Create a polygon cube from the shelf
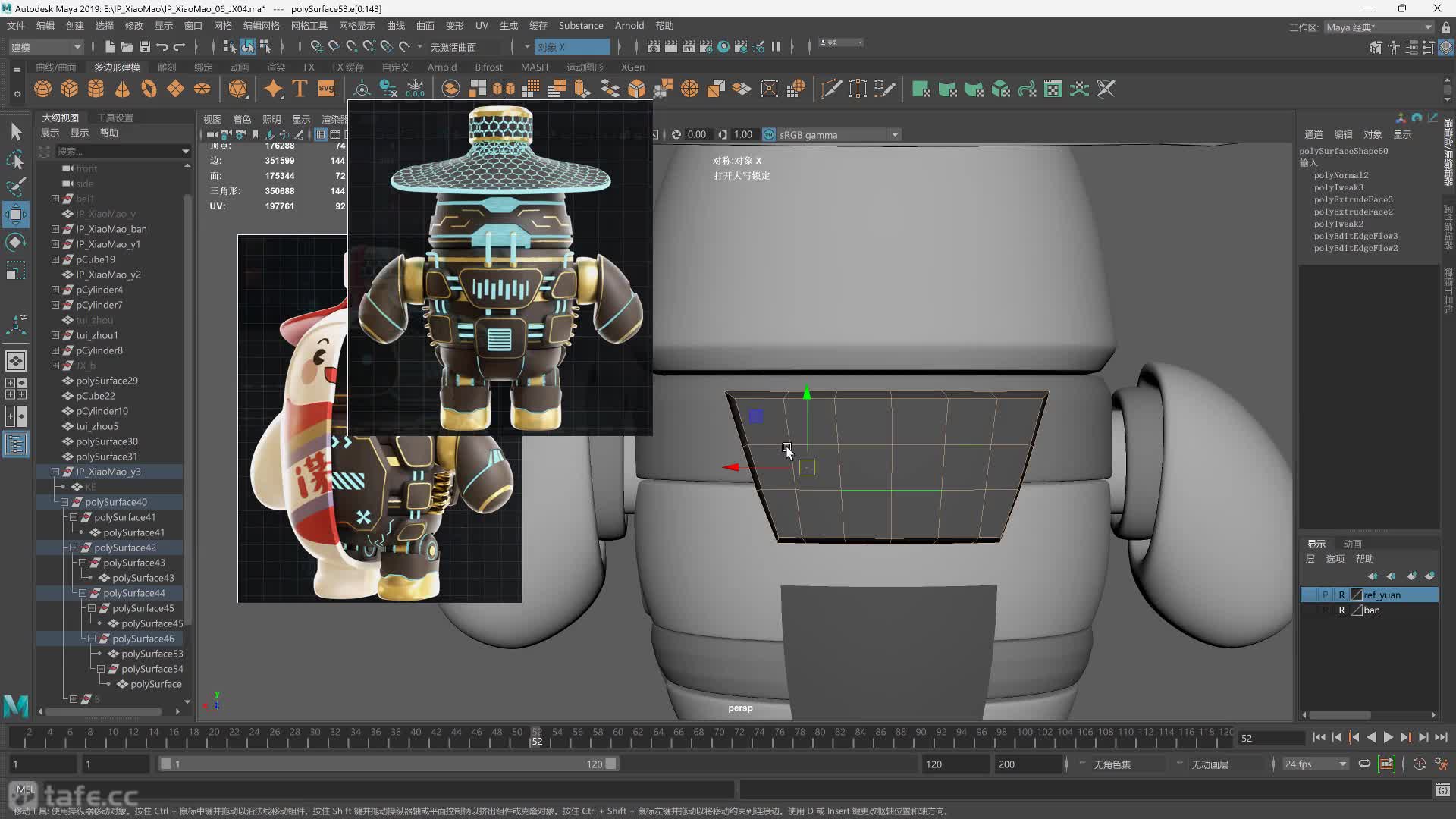 (70, 89)
